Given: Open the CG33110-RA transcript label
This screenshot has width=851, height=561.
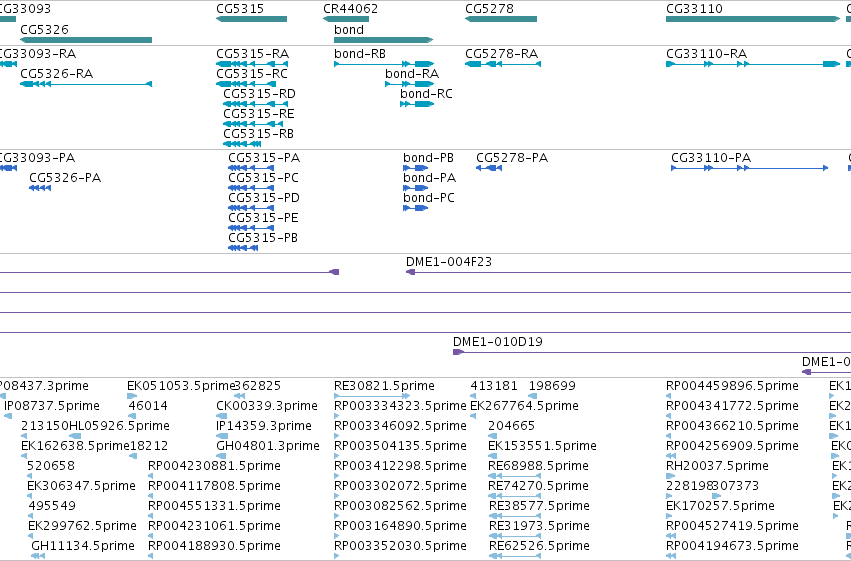Looking at the screenshot, I should 707,54.
